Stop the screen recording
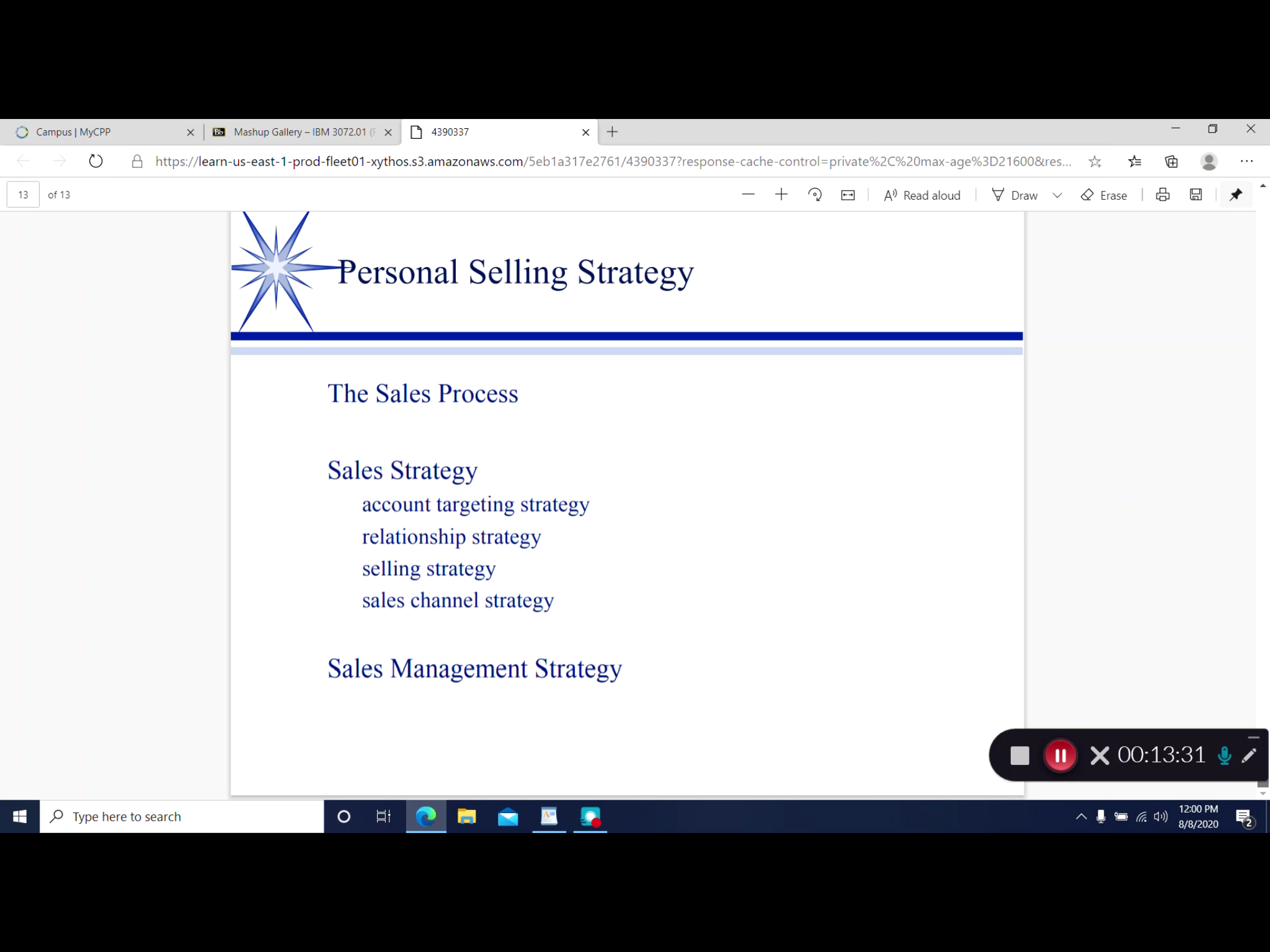 [1020, 756]
